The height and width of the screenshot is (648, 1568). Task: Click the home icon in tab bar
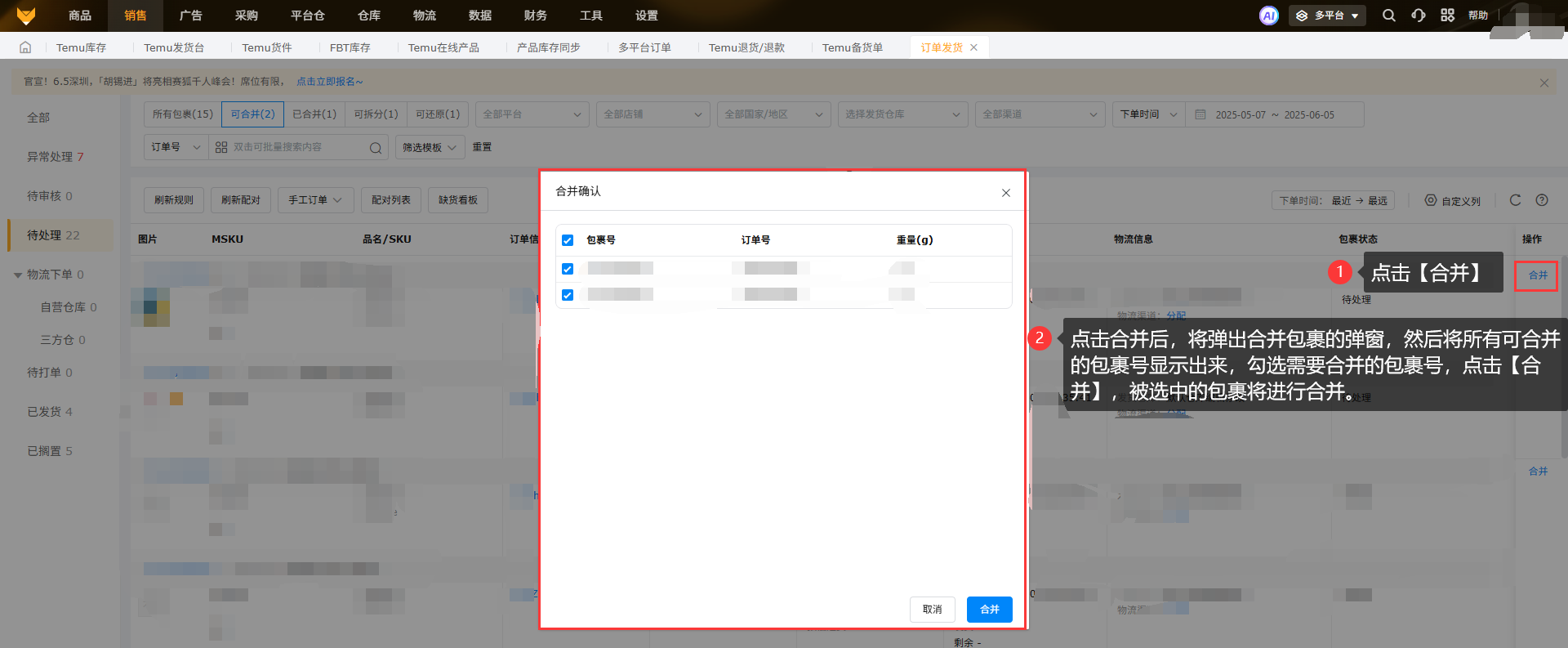point(25,47)
